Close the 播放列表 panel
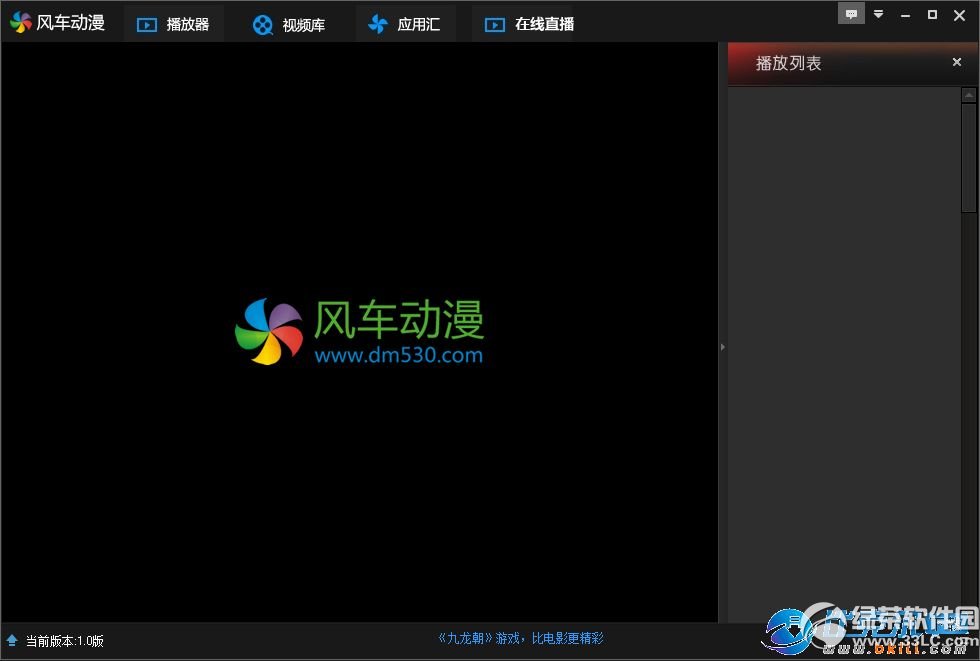This screenshot has width=980, height=661. coord(956,62)
